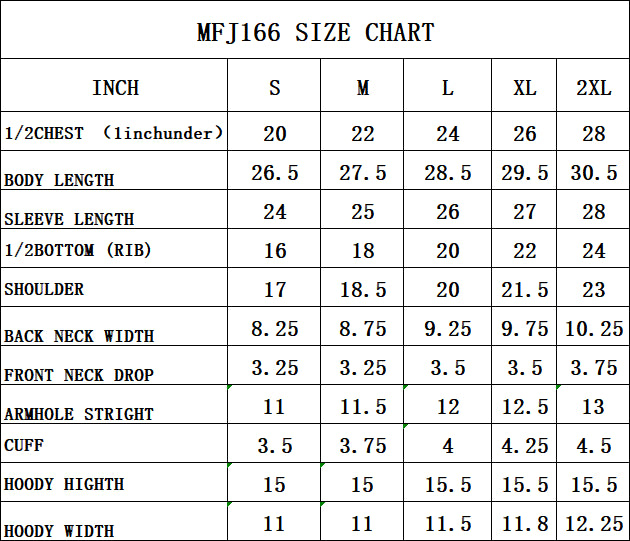Select the HOODY WIDTH row label
The image size is (630, 541).
click(59, 531)
